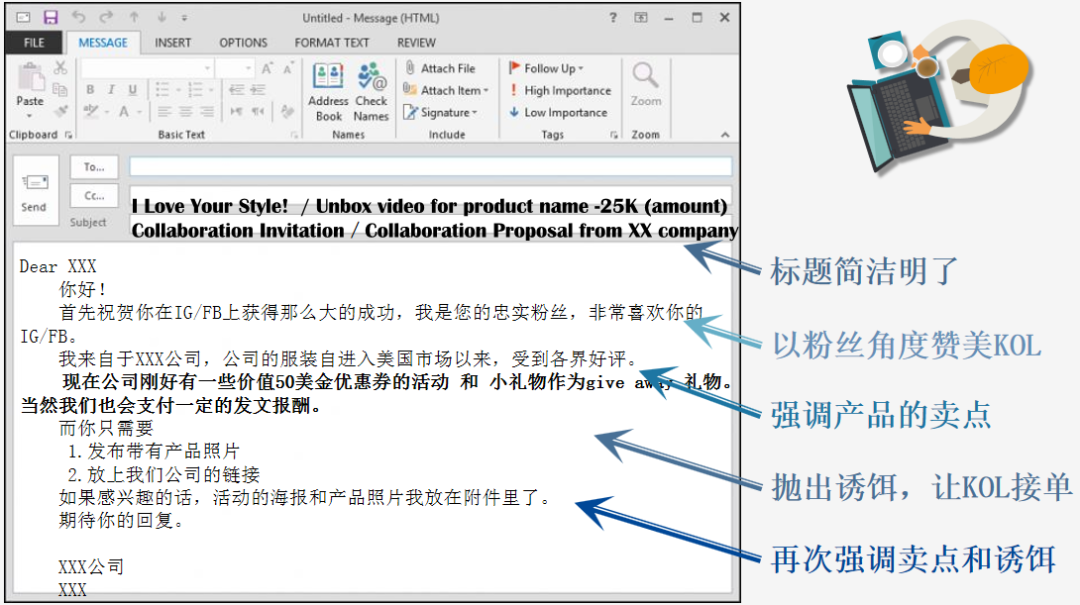This screenshot has height=605, width=1080.
Task: Click Attach File
Action: tap(440, 68)
